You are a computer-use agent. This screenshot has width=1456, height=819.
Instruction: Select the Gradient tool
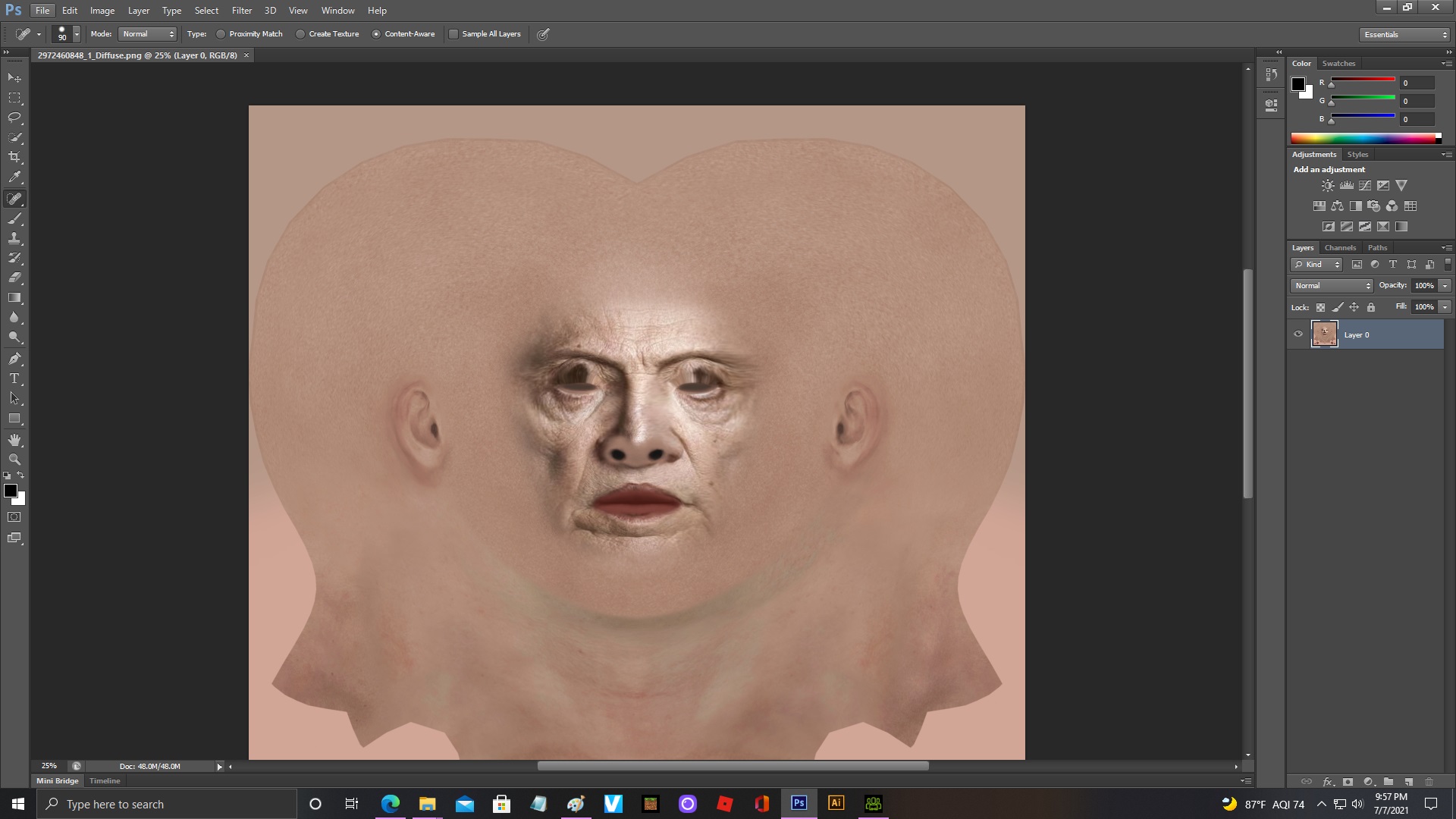pos(14,297)
